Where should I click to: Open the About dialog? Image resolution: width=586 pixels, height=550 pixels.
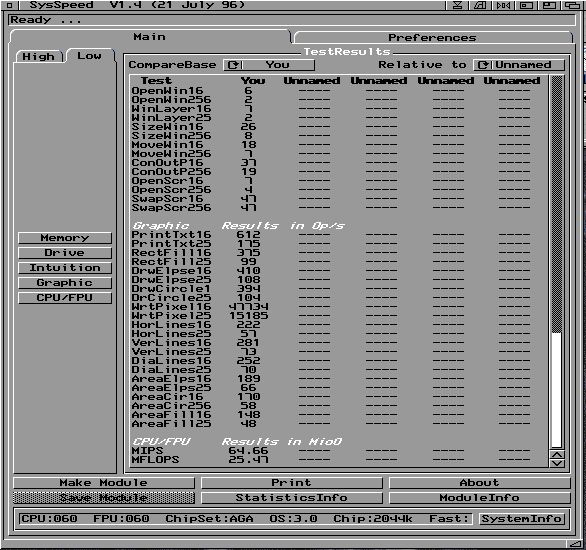point(480,483)
